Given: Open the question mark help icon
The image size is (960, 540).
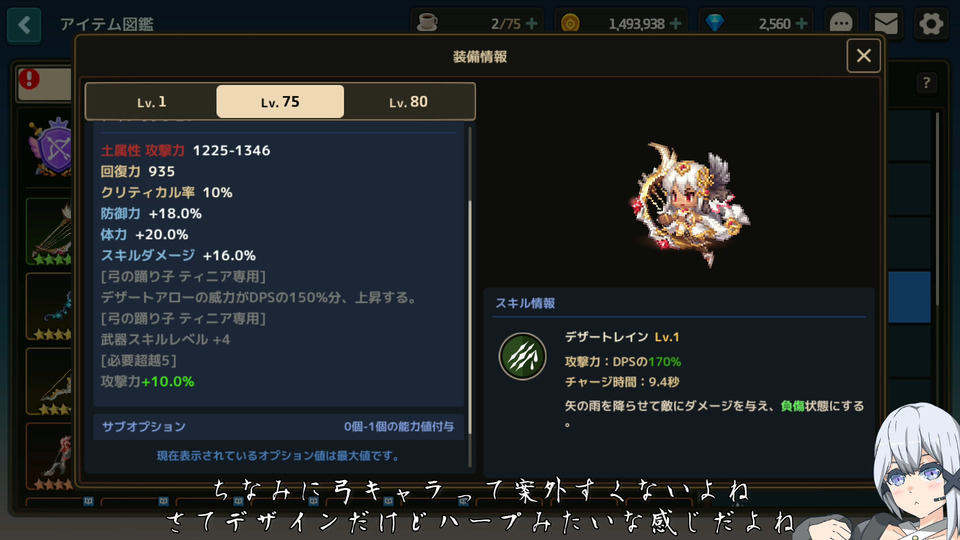Looking at the screenshot, I should click(926, 83).
